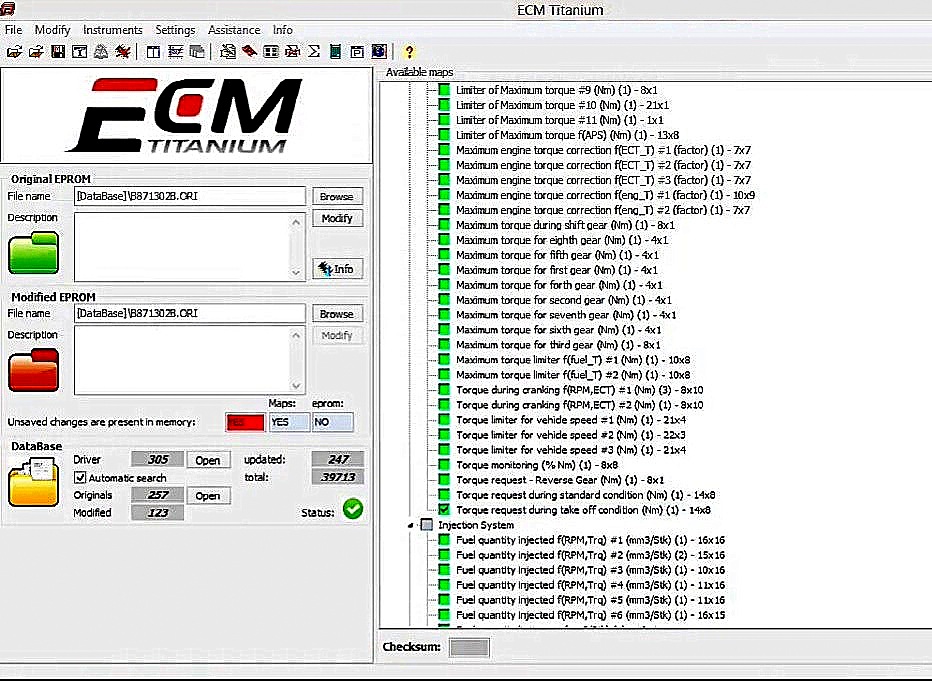Click Browse for the Original EPROM file
The image size is (932, 681).
[337, 196]
